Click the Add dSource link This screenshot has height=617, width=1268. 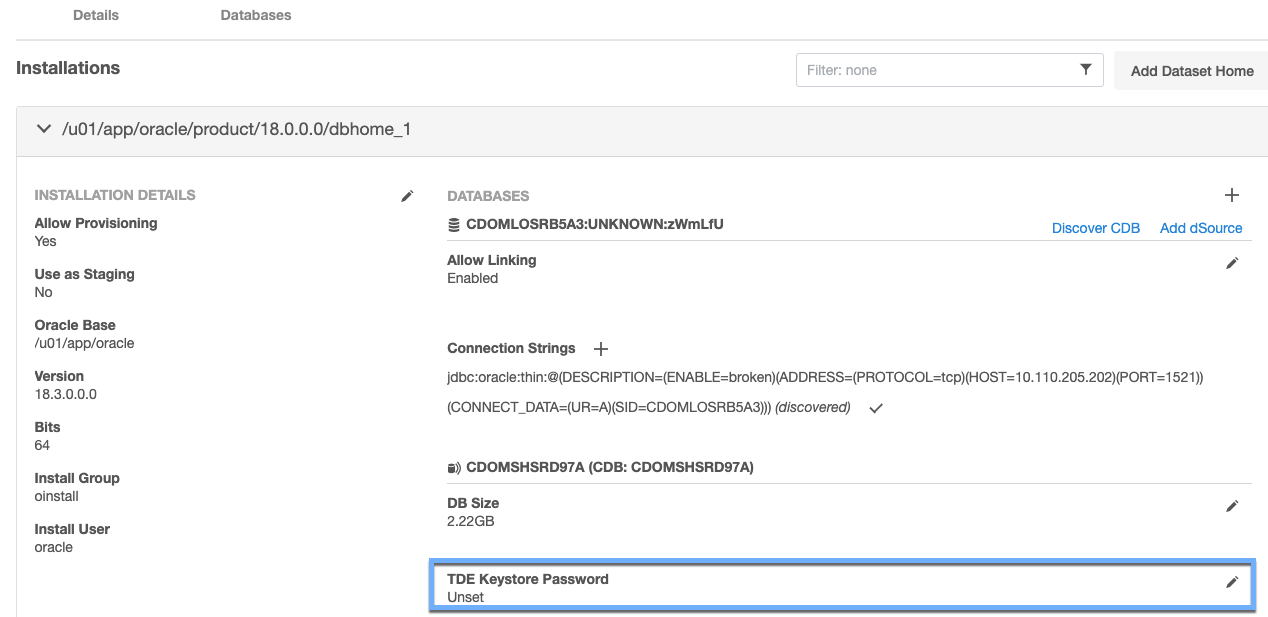coord(1201,228)
